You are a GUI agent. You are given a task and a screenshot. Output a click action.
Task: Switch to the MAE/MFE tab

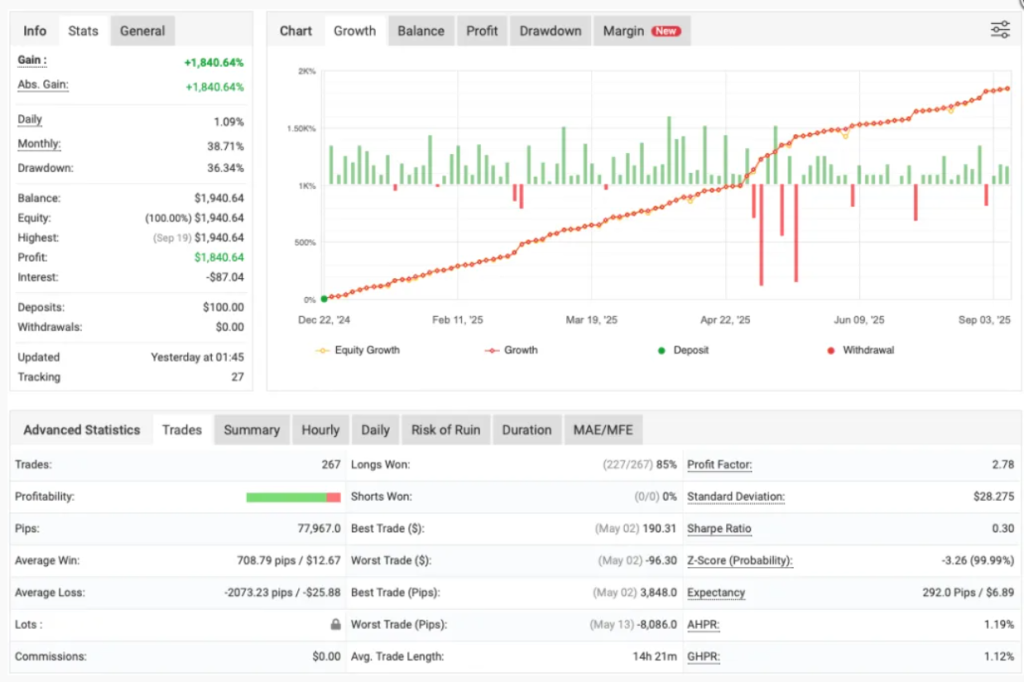pyautogui.click(x=603, y=429)
